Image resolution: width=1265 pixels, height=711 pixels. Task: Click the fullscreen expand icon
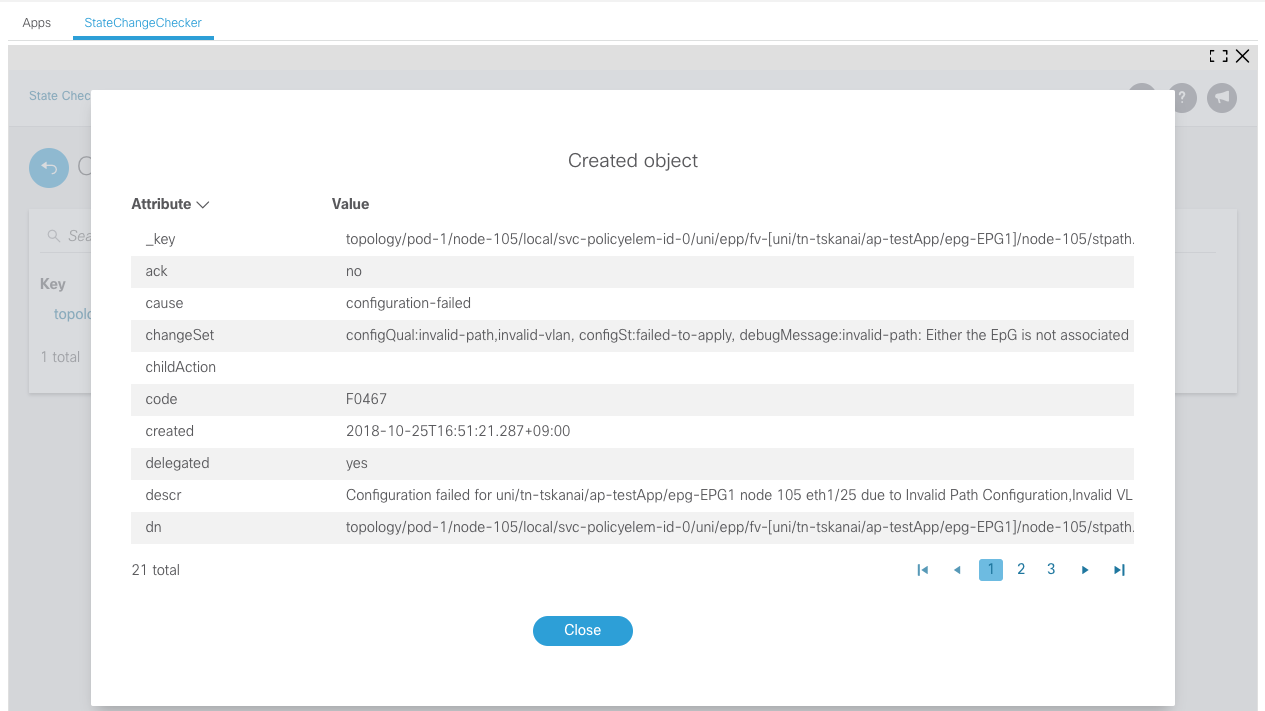point(1218,56)
